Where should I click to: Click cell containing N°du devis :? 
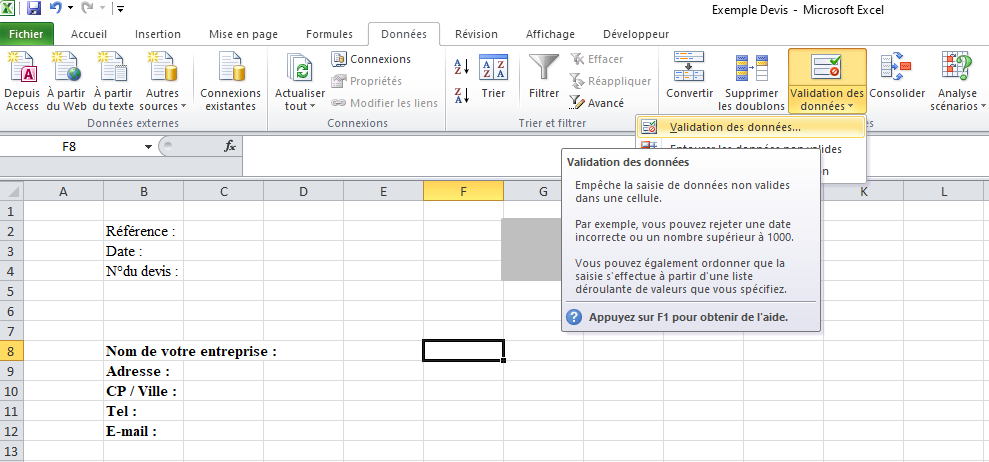[144, 271]
